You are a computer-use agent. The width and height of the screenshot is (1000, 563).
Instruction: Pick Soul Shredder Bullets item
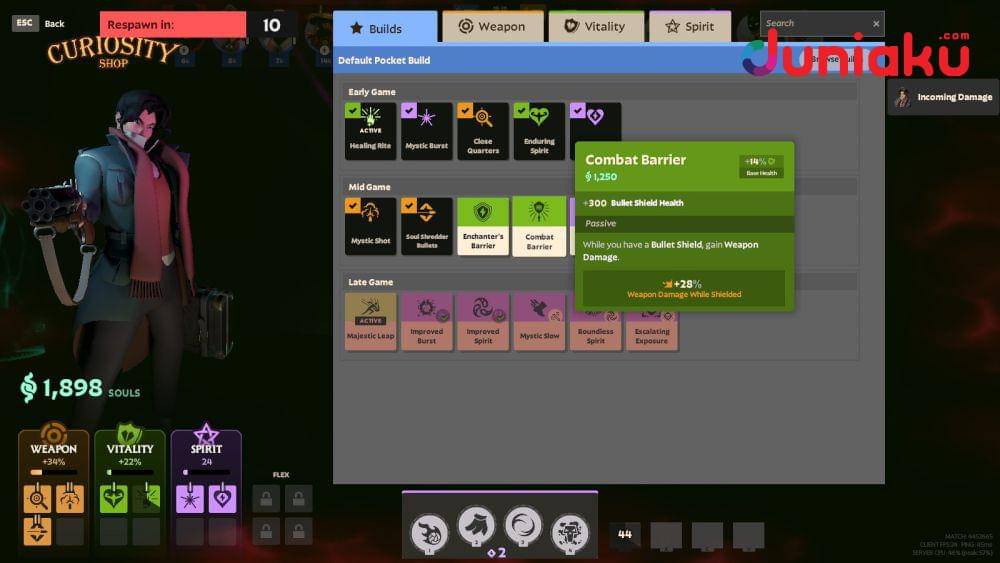(426, 226)
